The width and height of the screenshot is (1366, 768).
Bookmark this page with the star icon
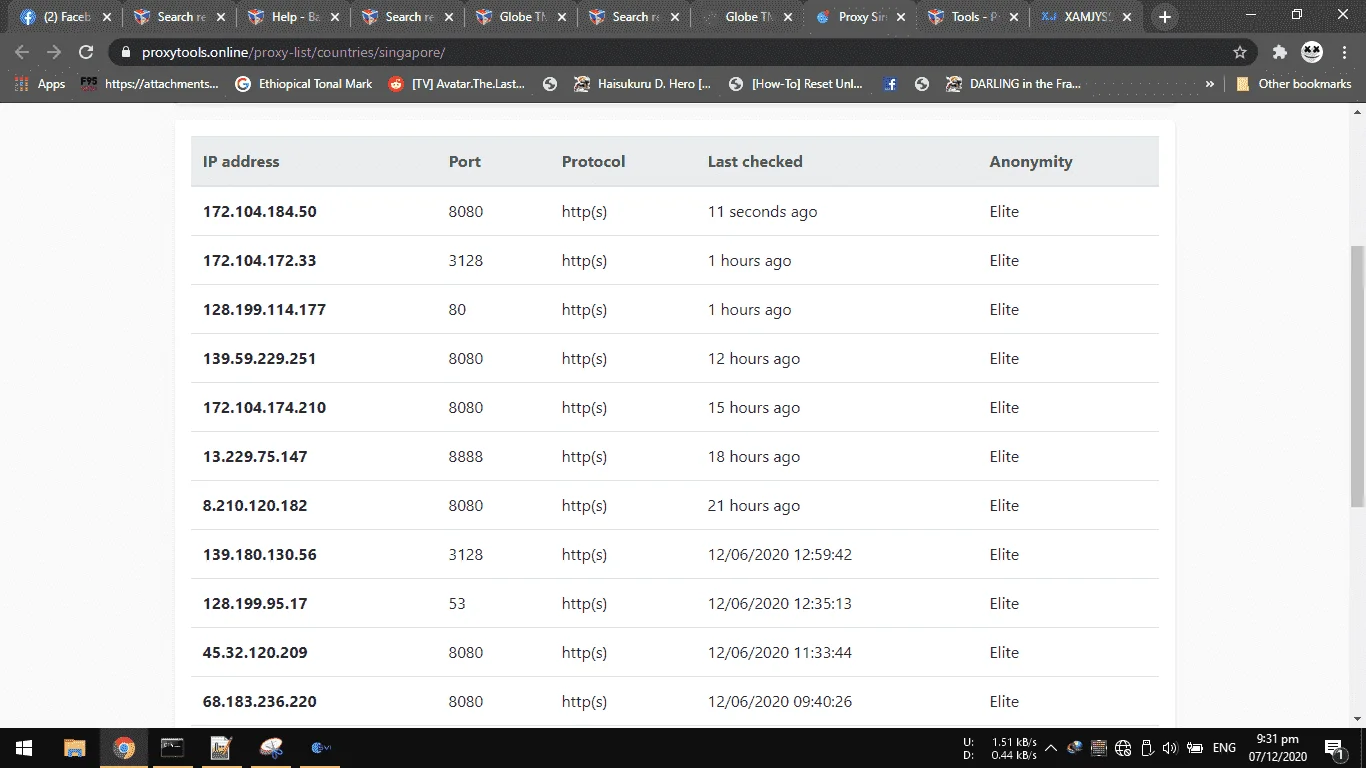click(x=1240, y=52)
